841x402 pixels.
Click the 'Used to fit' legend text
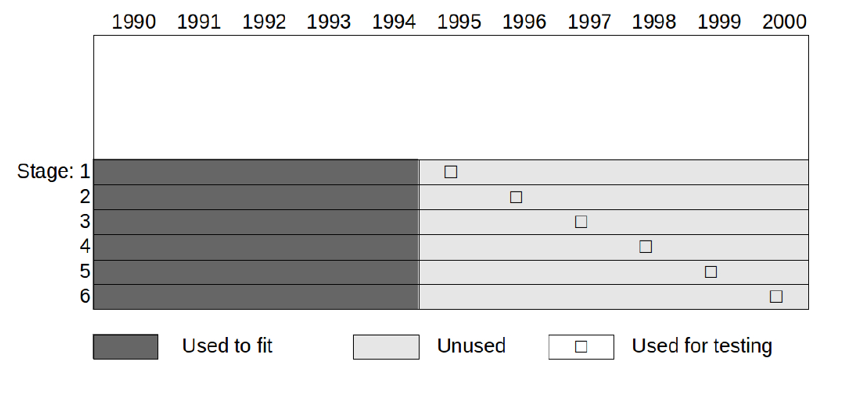pyautogui.click(x=227, y=346)
